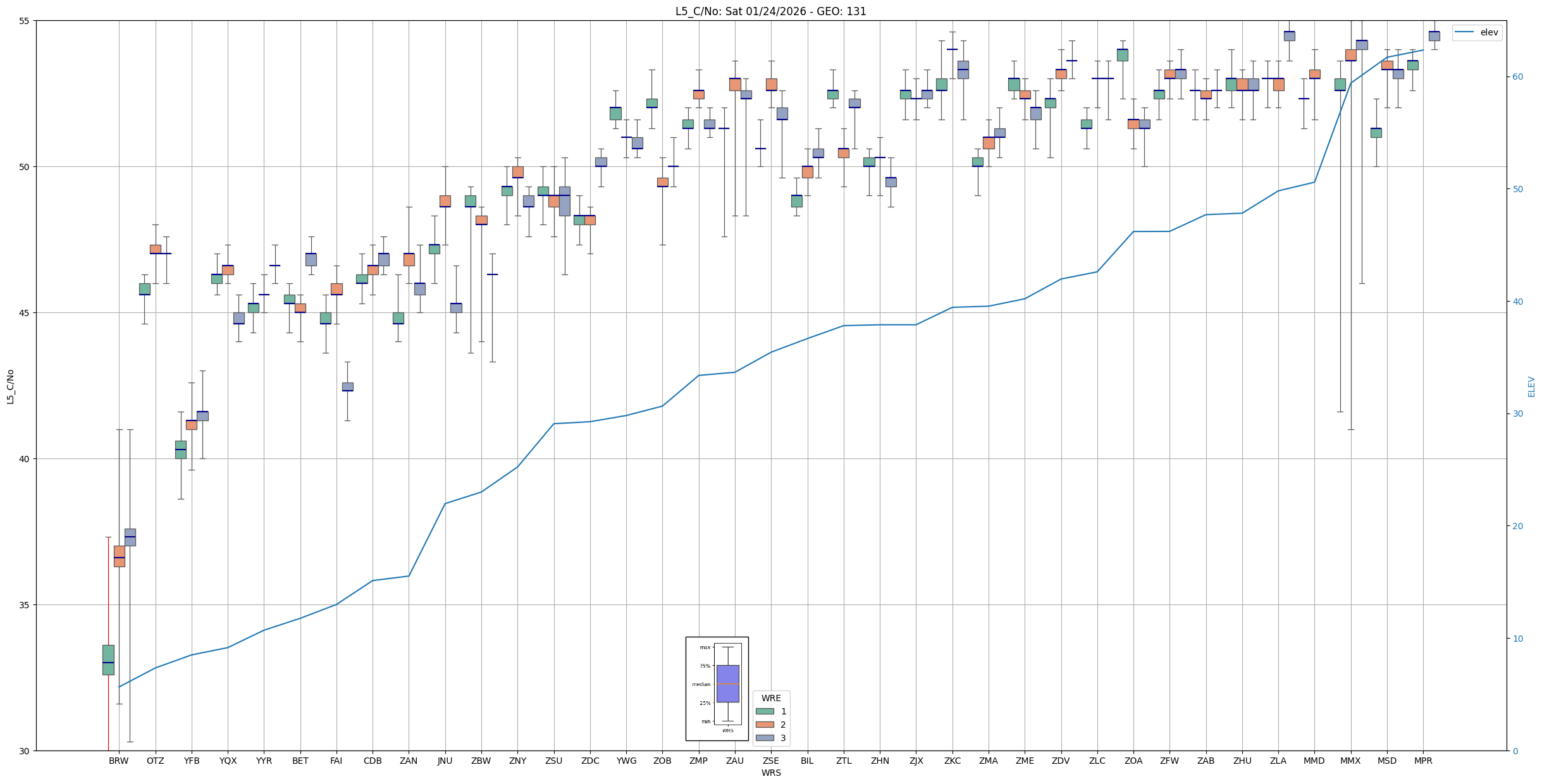The height and width of the screenshot is (784, 1542).
Task: Click the ZSU station tick label
Action: click(x=553, y=761)
